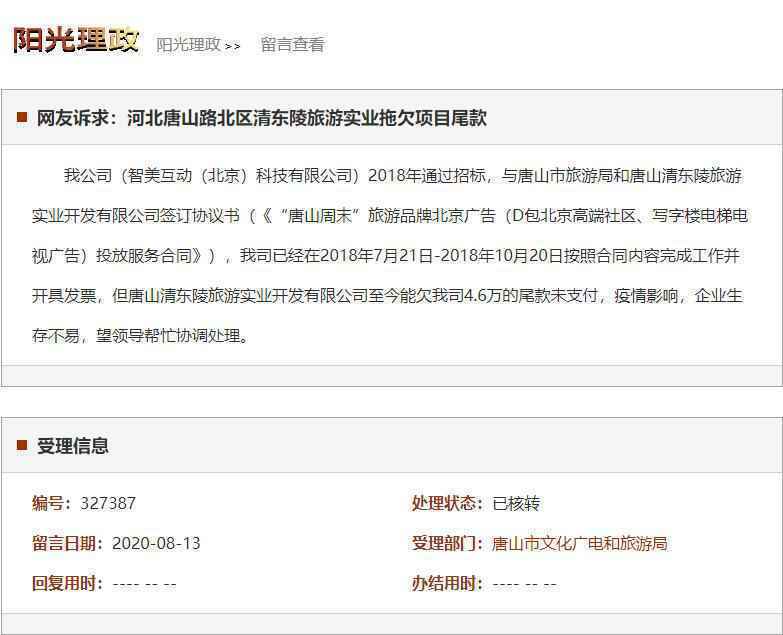This screenshot has width=783, height=635.
Task: Click the 阳光理政 logo
Action: 75,40
